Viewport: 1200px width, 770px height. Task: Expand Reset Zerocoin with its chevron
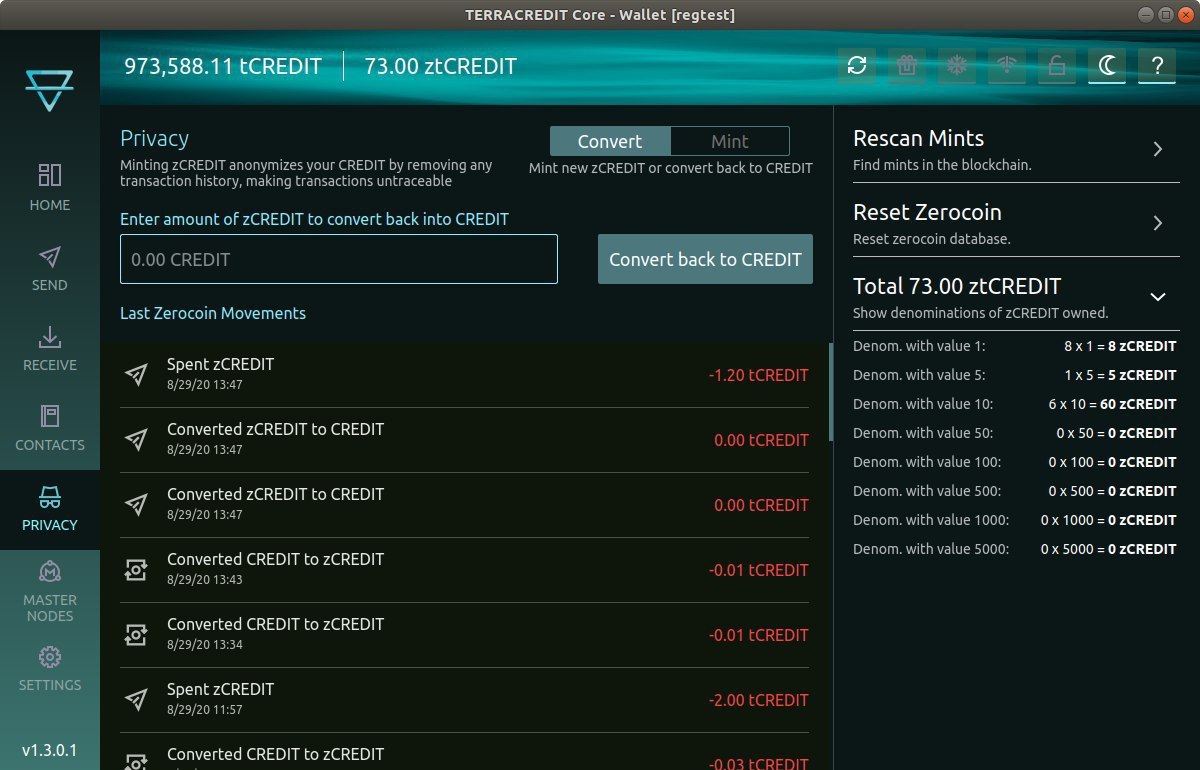click(x=1158, y=223)
